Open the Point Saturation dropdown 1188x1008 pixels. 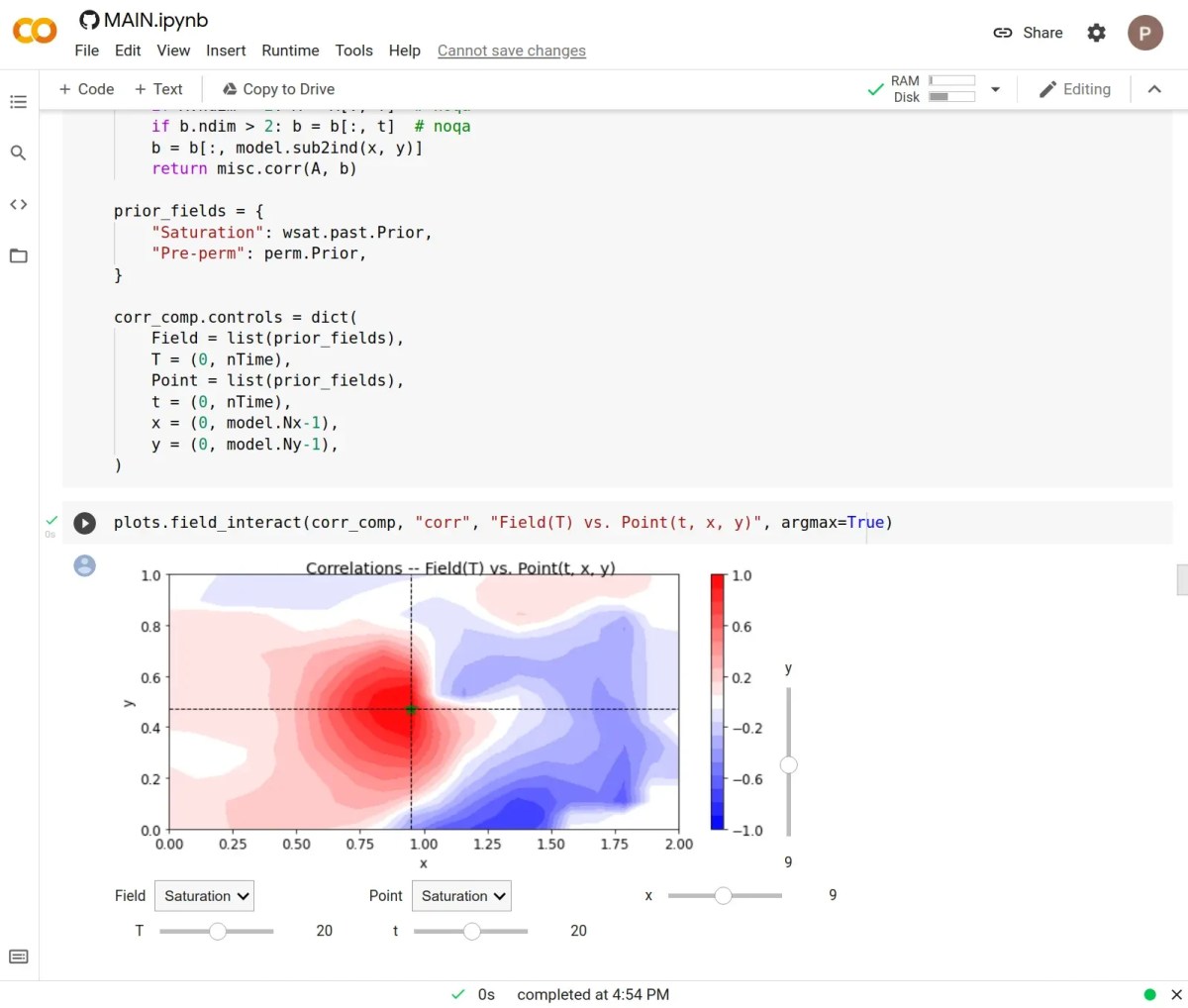point(461,896)
